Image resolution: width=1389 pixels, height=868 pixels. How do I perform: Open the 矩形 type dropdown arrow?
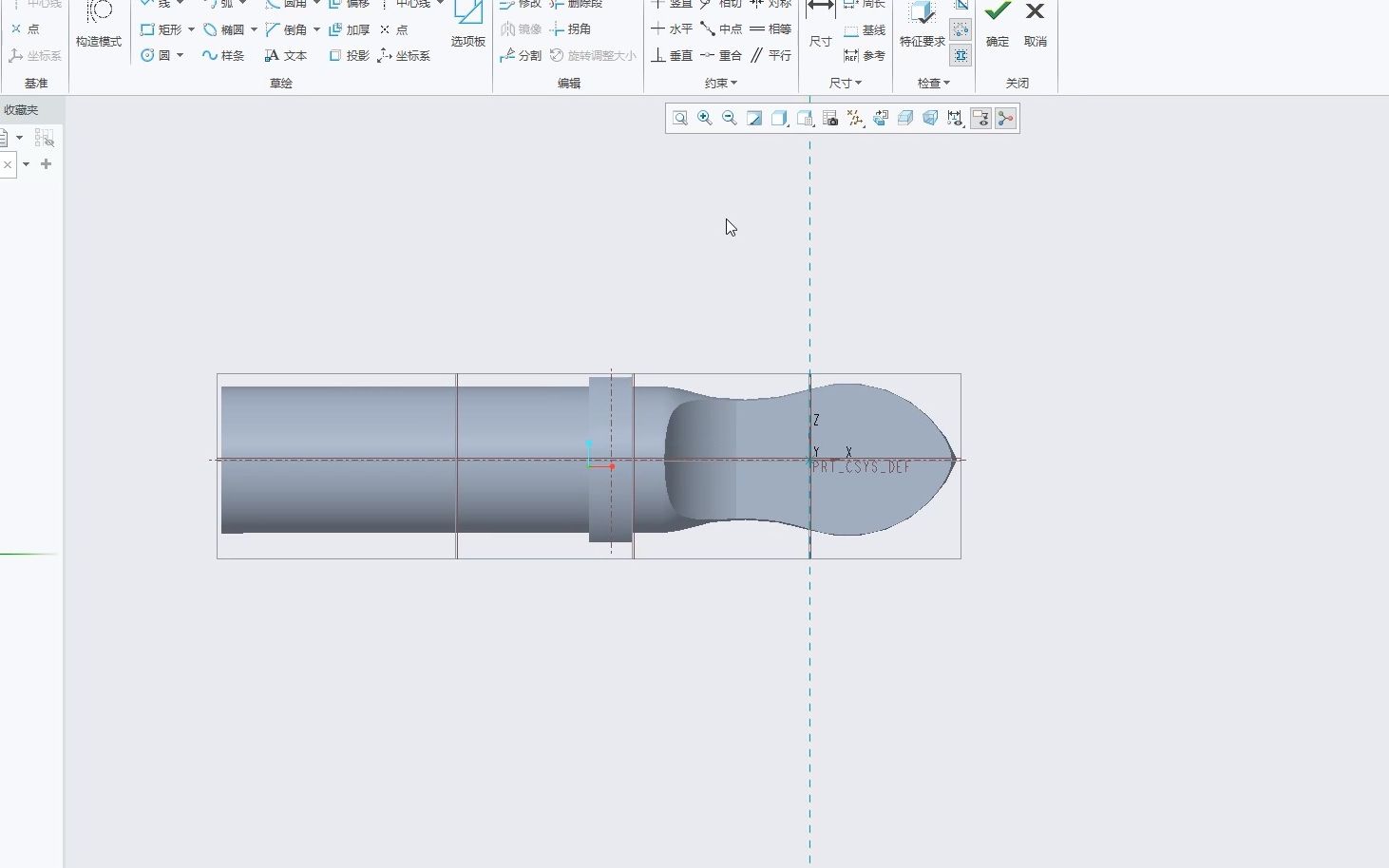[191, 29]
